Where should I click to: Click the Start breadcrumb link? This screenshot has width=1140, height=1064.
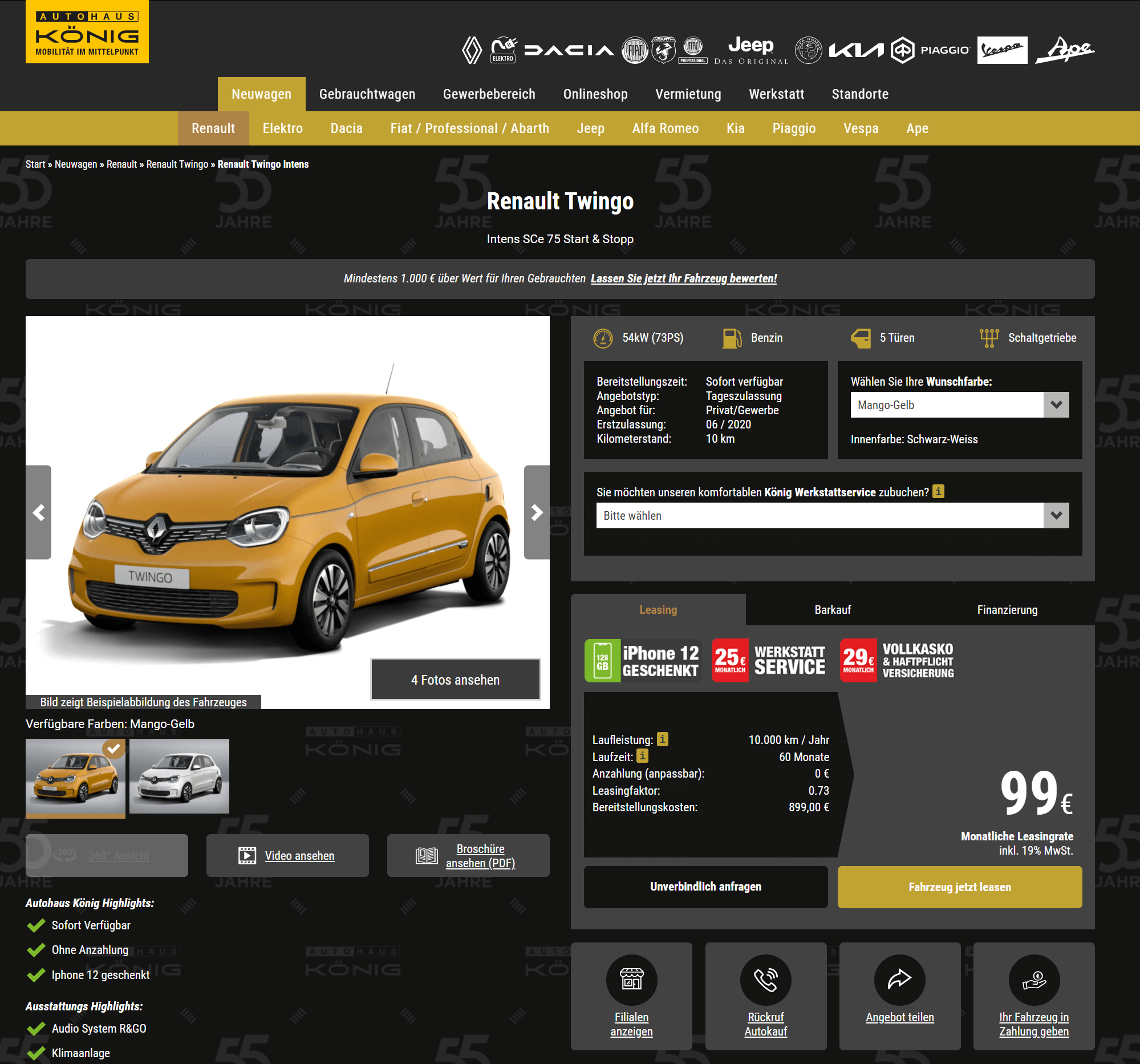[35, 164]
